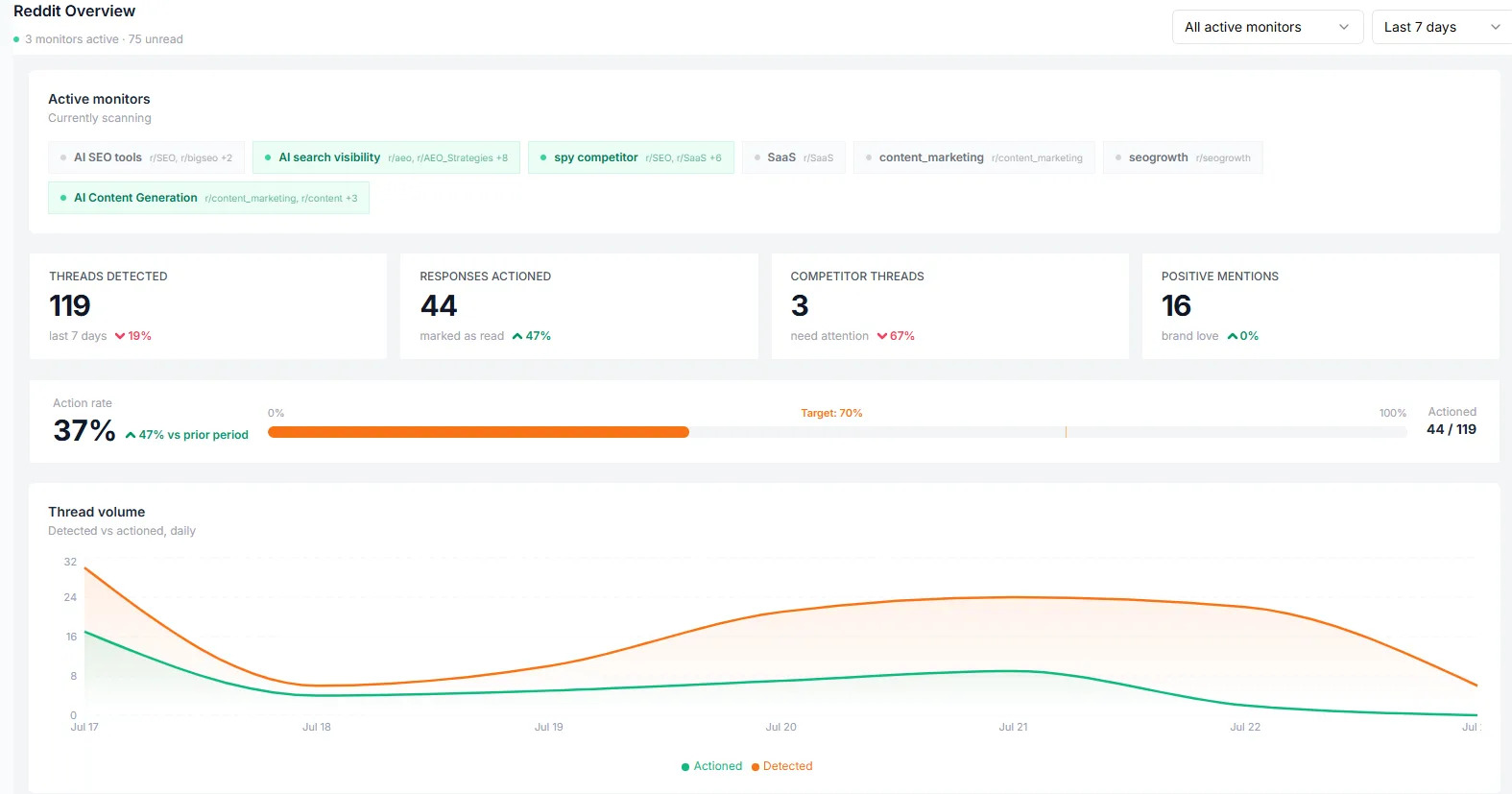Select the content_marketing monitor chip
Screen dimensions: 1512x794
(x=973, y=157)
